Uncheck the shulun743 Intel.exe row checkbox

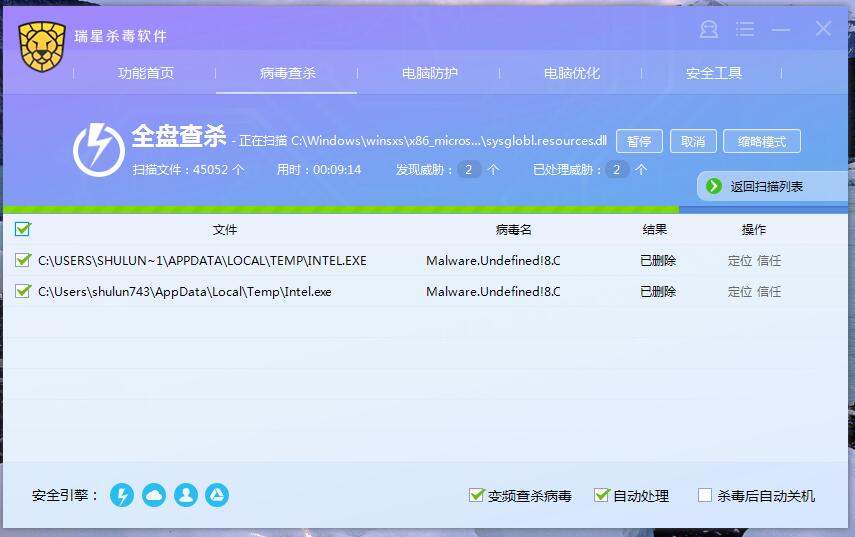(23, 291)
